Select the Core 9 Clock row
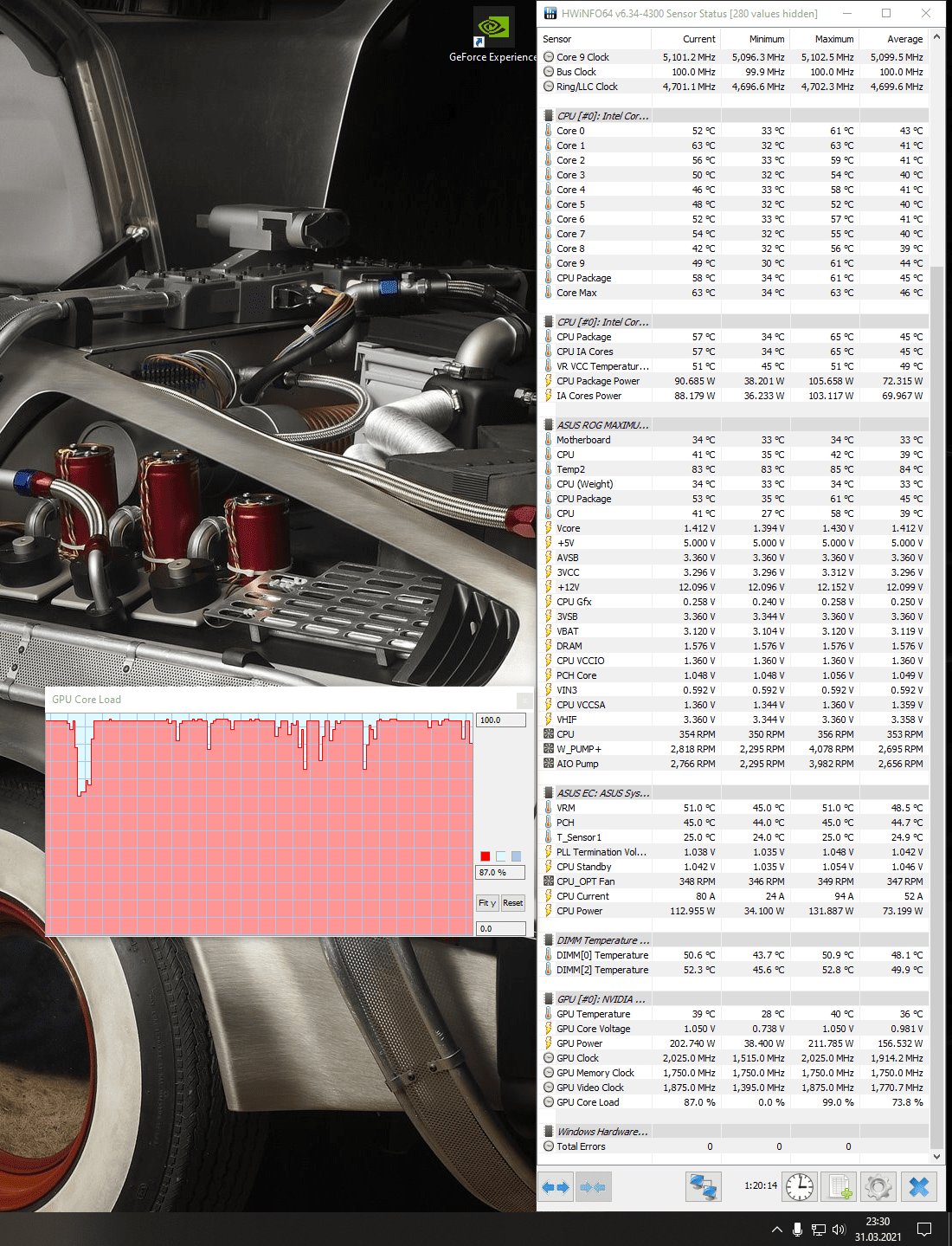Screen dimensions: 952x1246 [733, 57]
